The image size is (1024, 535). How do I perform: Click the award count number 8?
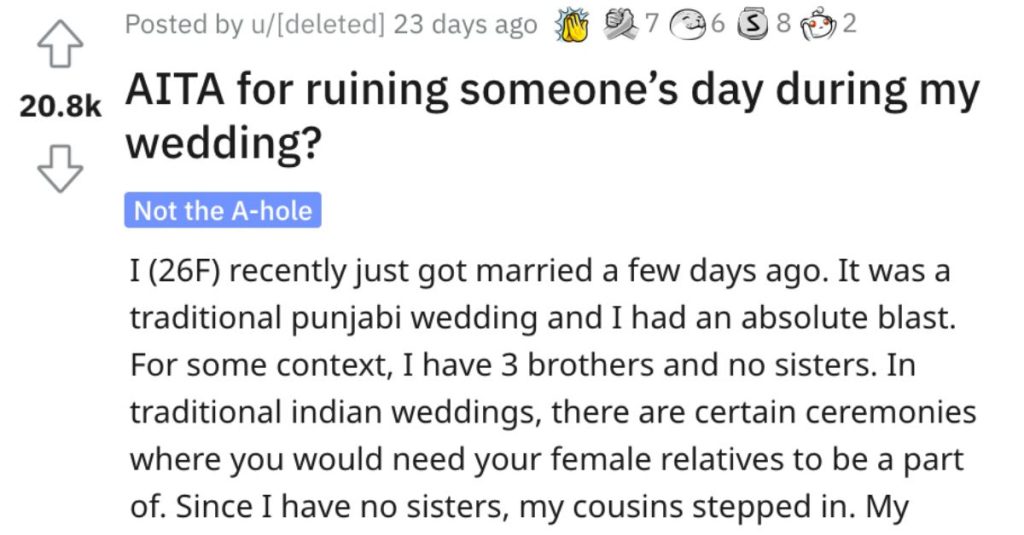click(783, 23)
